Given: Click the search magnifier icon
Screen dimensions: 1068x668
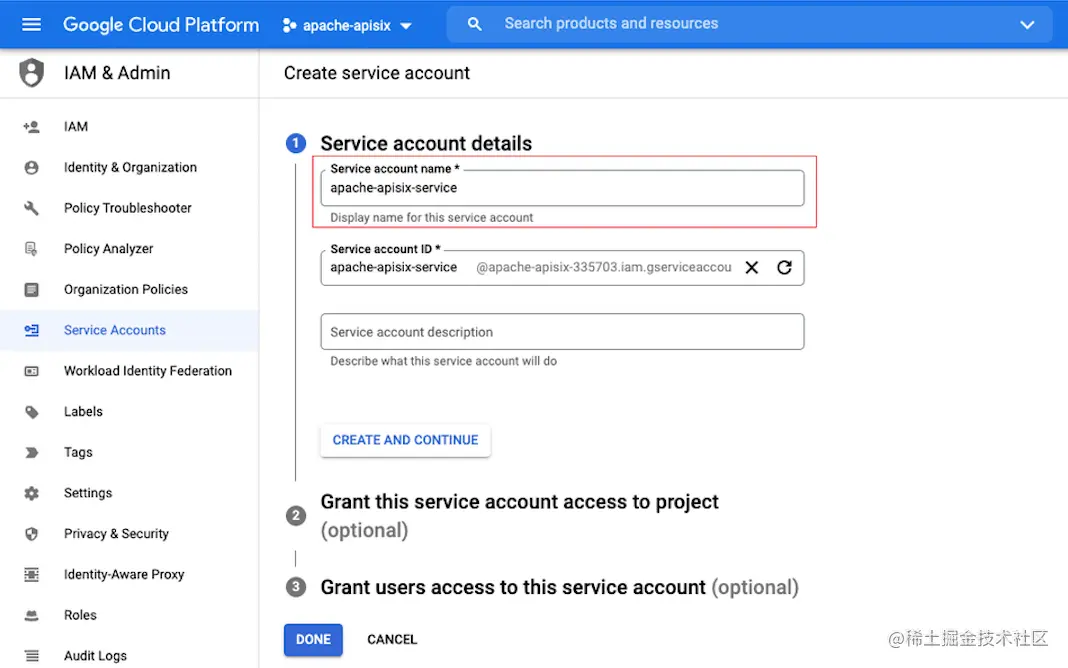Looking at the screenshot, I should [x=475, y=25].
